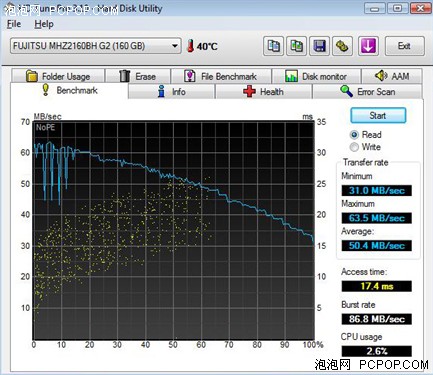
Task: Click the save screenshot floppy disk icon
Action: (x=320, y=46)
